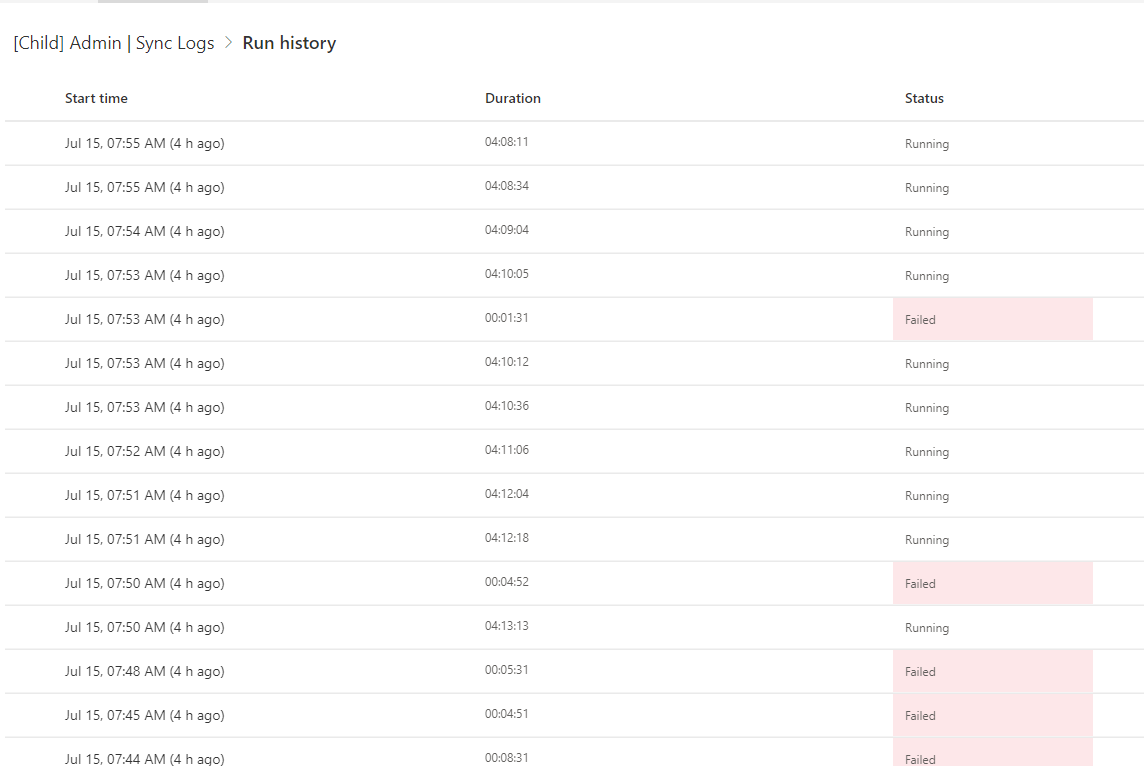Click the chevron in the breadcrumb trail
Screen dimensions: 1144x766
[x=227, y=43]
